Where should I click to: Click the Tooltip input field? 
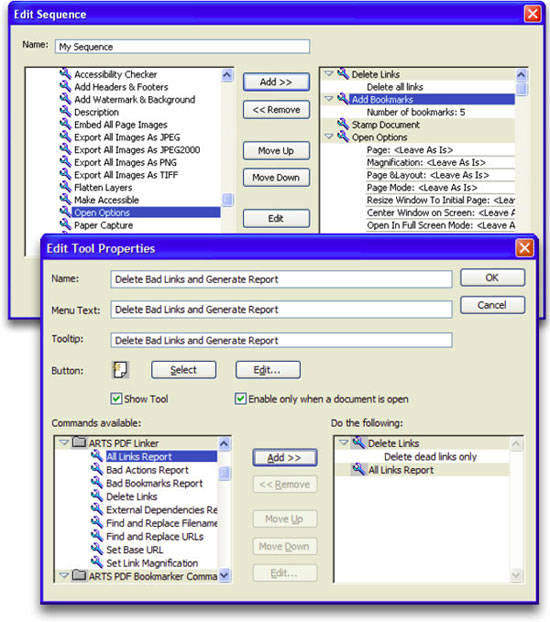coord(281,340)
